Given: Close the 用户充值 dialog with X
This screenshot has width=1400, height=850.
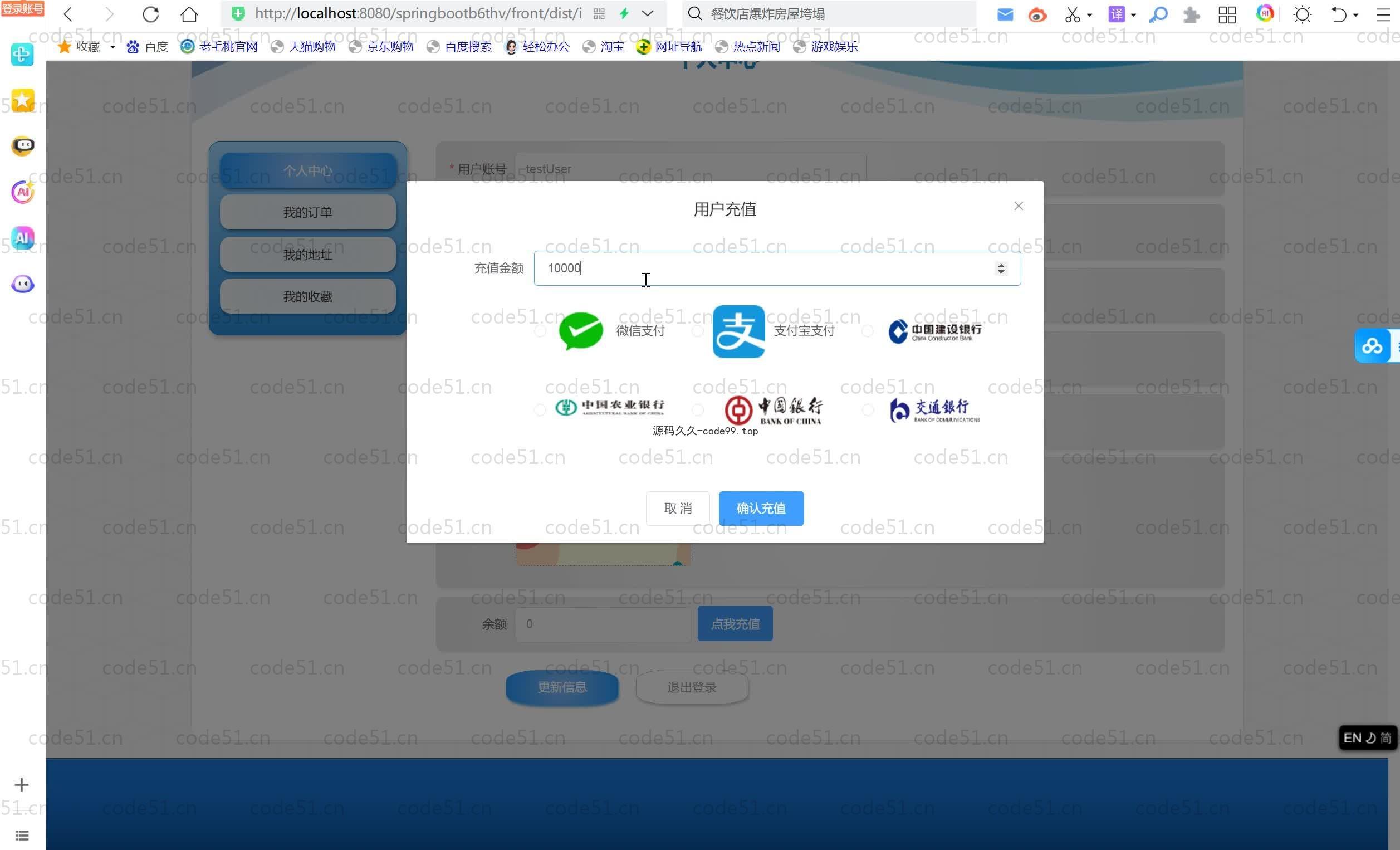Looking at the screenshot, I should click(x=1018, y=206).
